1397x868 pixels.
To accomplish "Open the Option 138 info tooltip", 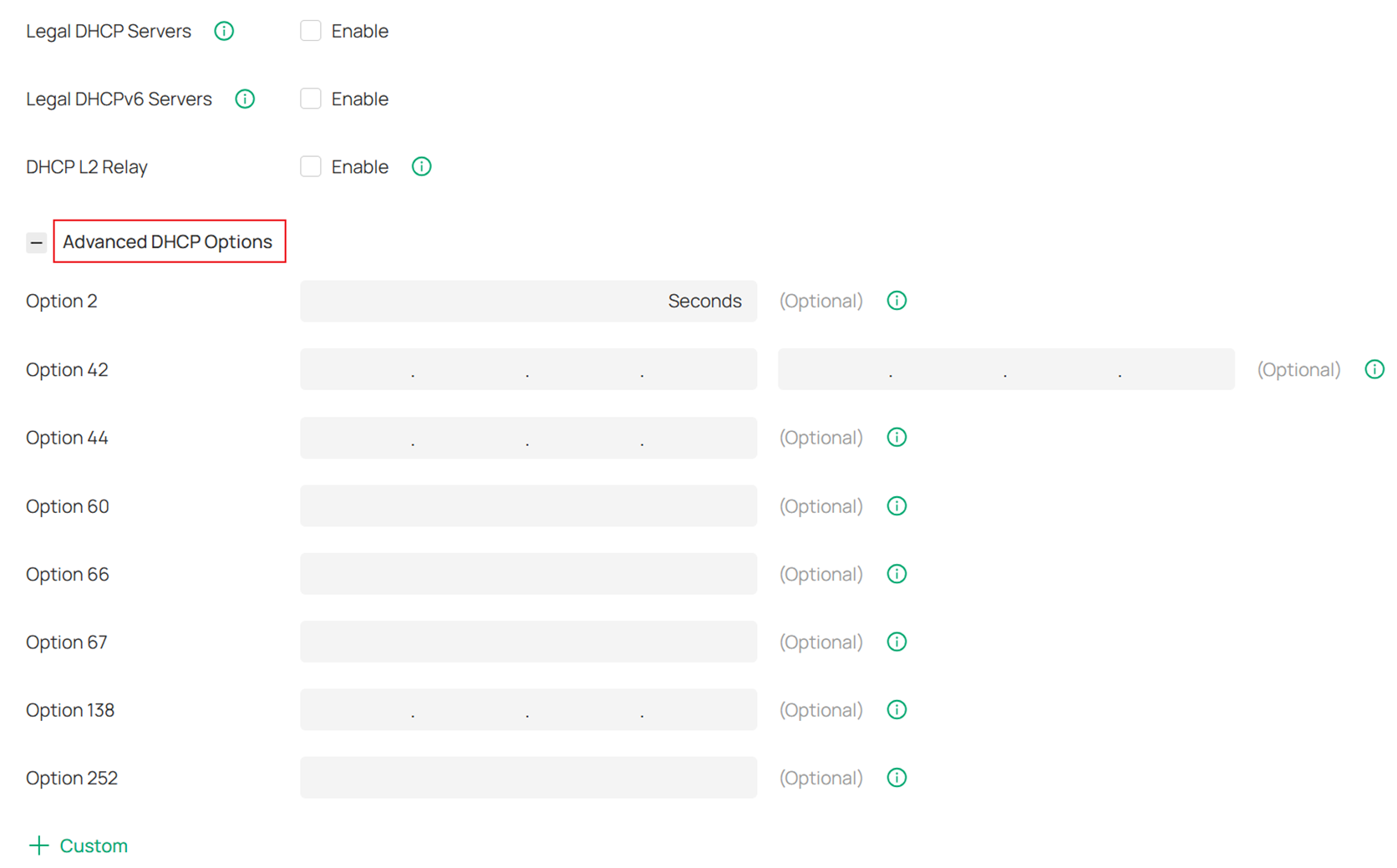I will [x=896, y=709].
